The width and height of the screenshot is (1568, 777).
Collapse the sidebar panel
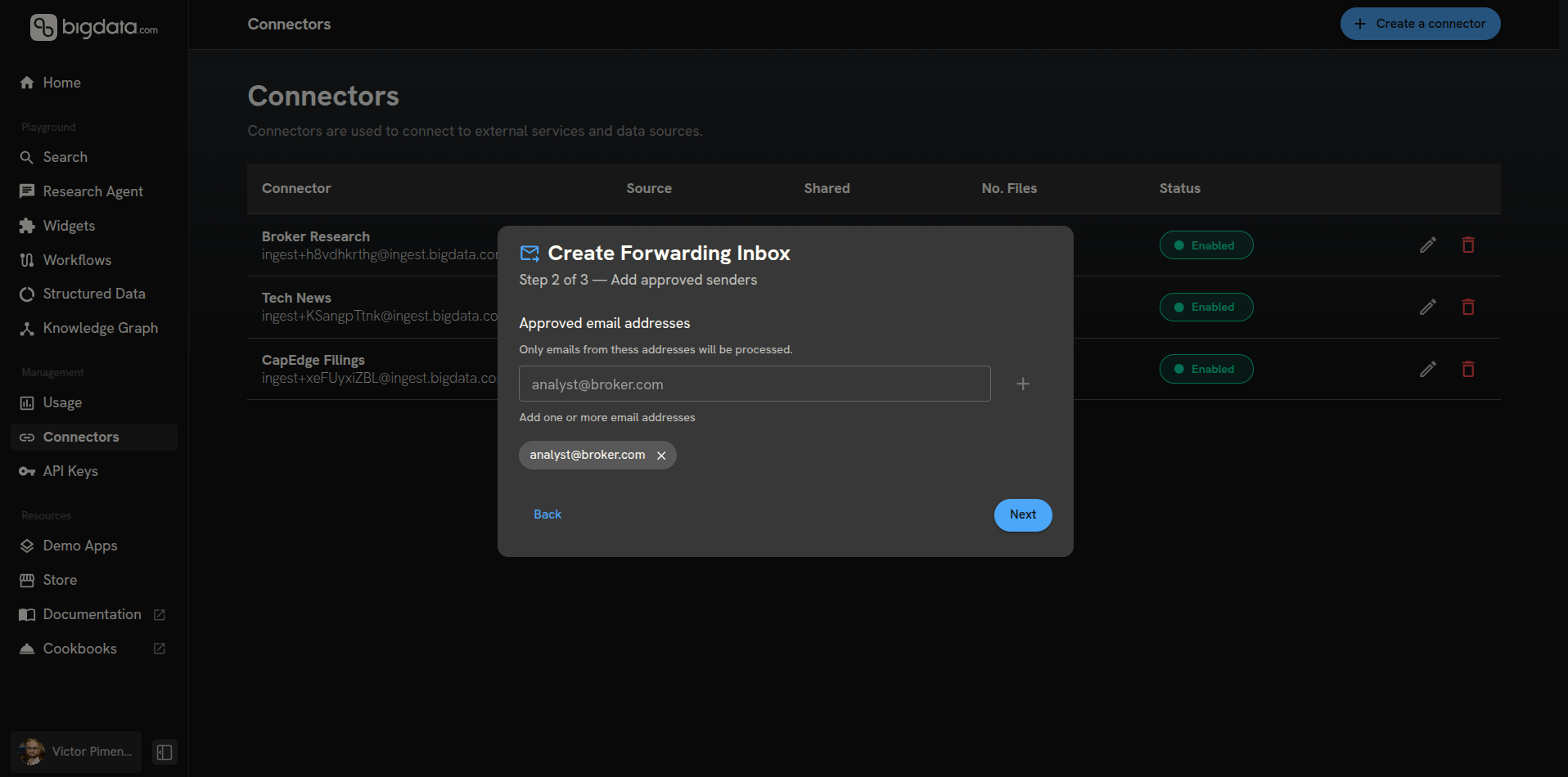(164, 752)
